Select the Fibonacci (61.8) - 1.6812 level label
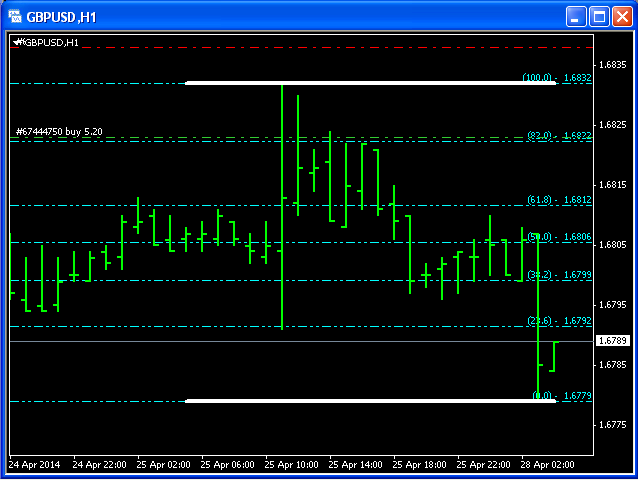The image size is (640, 480). 560,200
